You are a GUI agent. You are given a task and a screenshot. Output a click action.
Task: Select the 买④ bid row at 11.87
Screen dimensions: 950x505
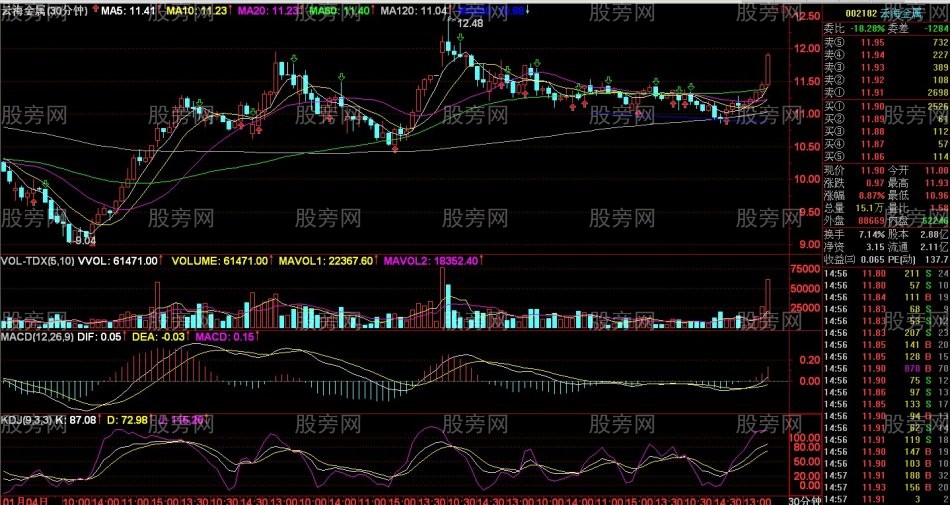pyautogui.click(x=886, y=144)
